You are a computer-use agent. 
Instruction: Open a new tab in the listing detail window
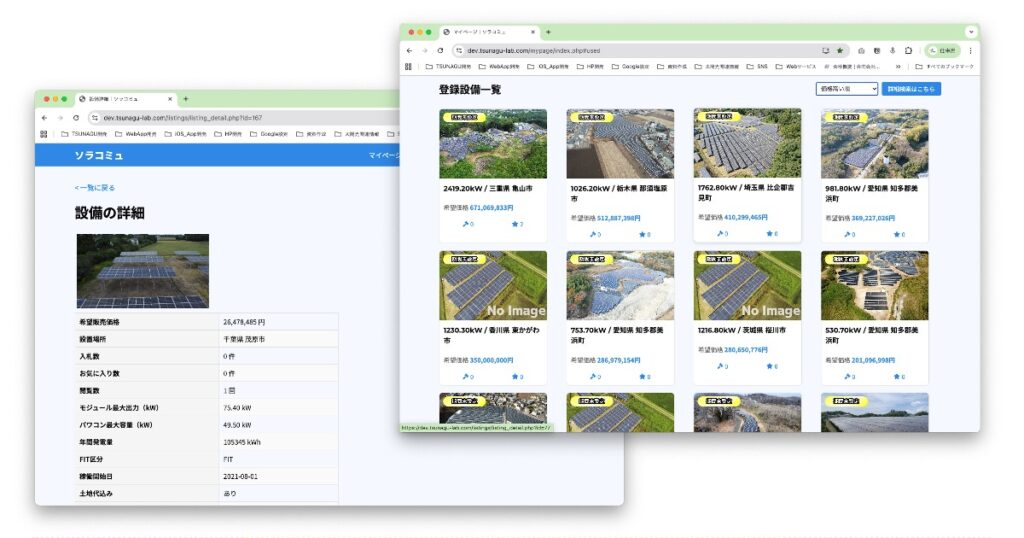[184, 99]
